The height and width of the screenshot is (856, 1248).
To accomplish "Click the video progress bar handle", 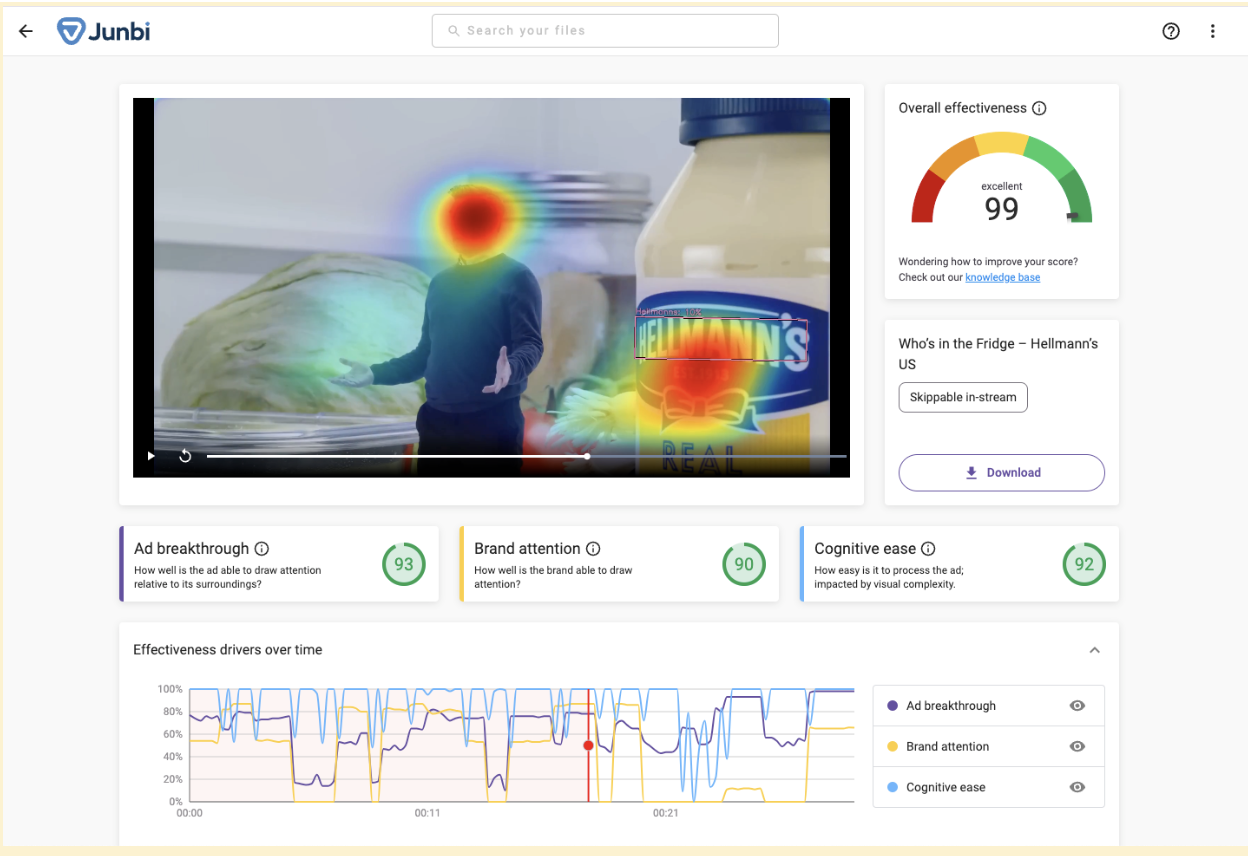I will click(587, 456).
